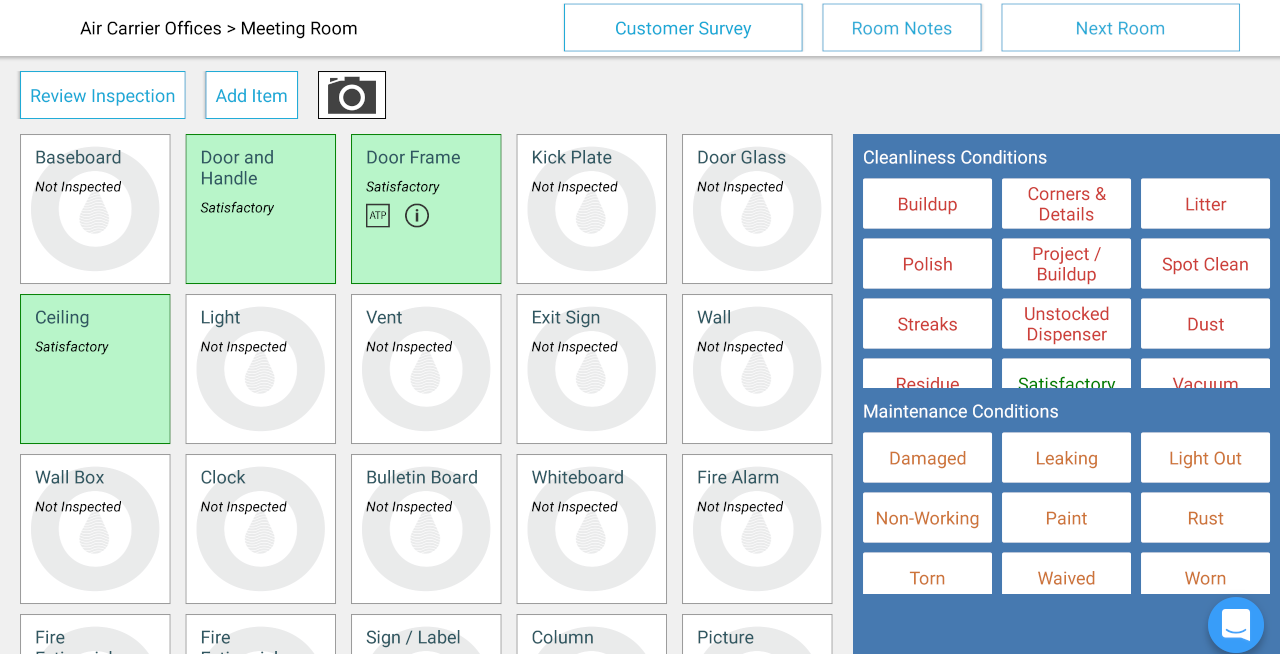The height and width of the screenshot is (654, 1280).
Task: Select the Baseboard item tile
Action: pyautogui.click(x=95, y=209)
